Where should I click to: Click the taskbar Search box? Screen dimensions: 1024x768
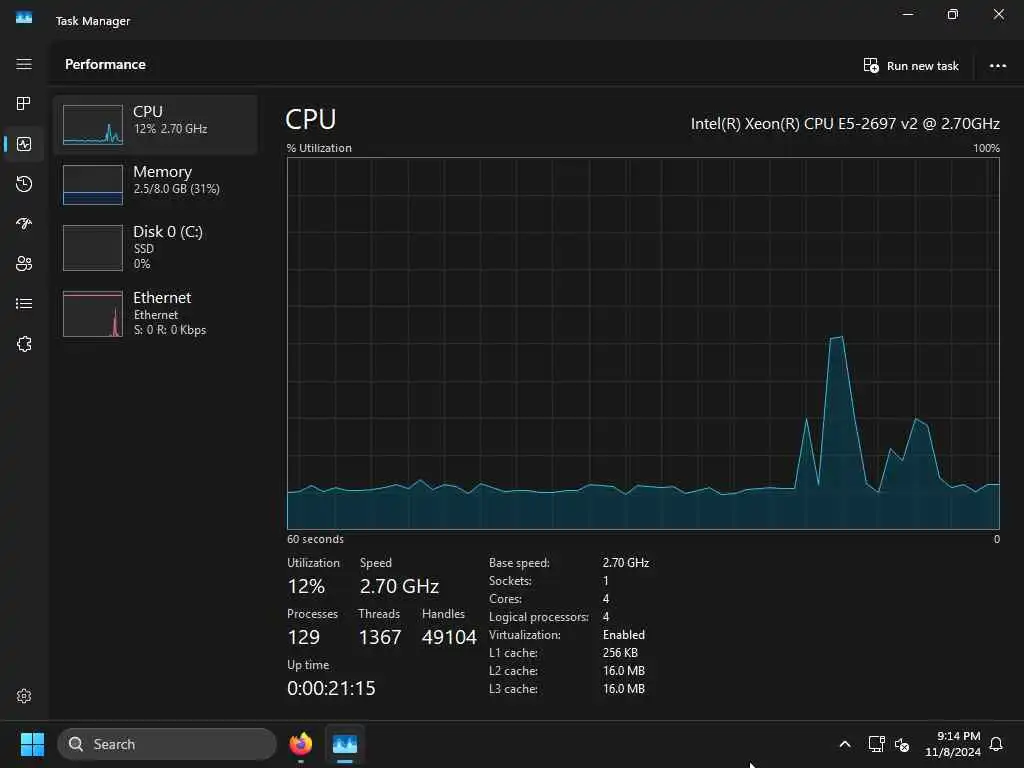point(167,744)
